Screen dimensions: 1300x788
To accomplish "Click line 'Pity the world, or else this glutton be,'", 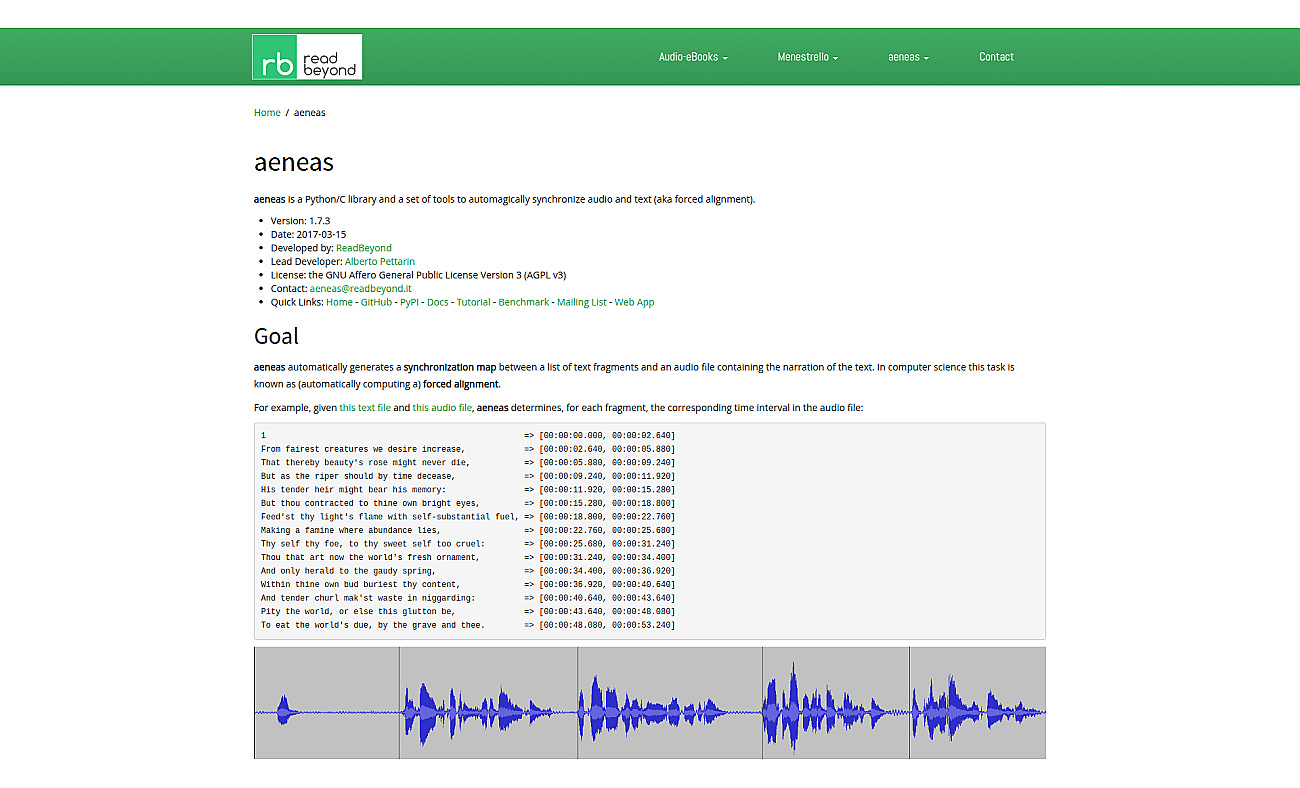I will point(358,611).
